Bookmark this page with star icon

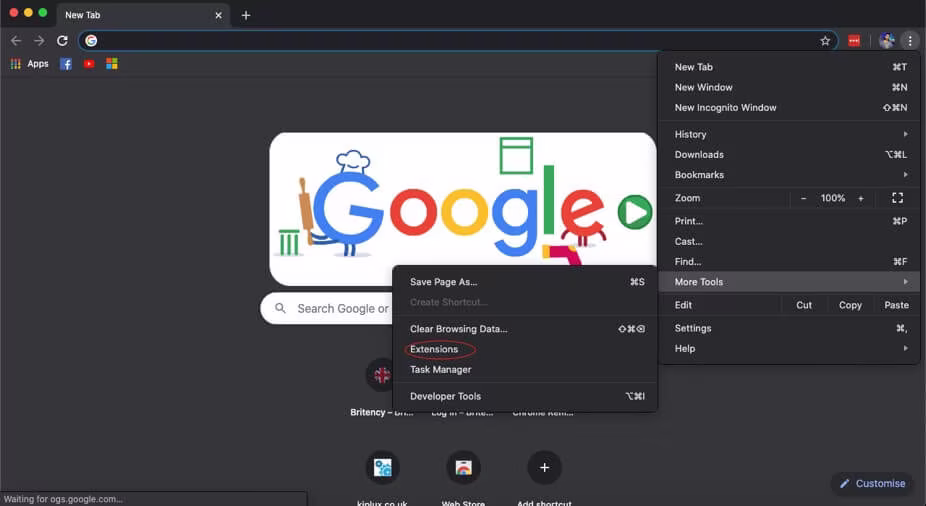click(825, 41)
